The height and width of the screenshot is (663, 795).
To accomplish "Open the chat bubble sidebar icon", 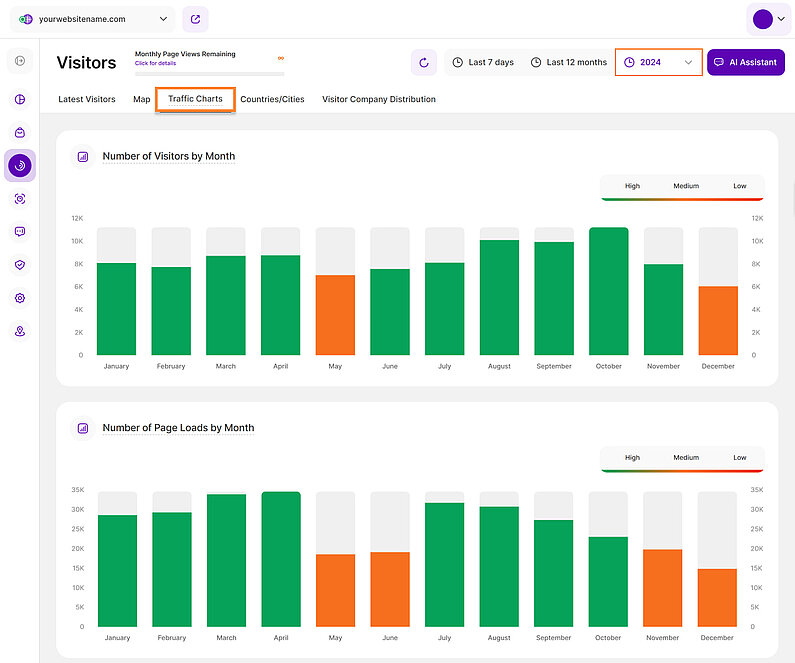I will [x=20, y=232].
